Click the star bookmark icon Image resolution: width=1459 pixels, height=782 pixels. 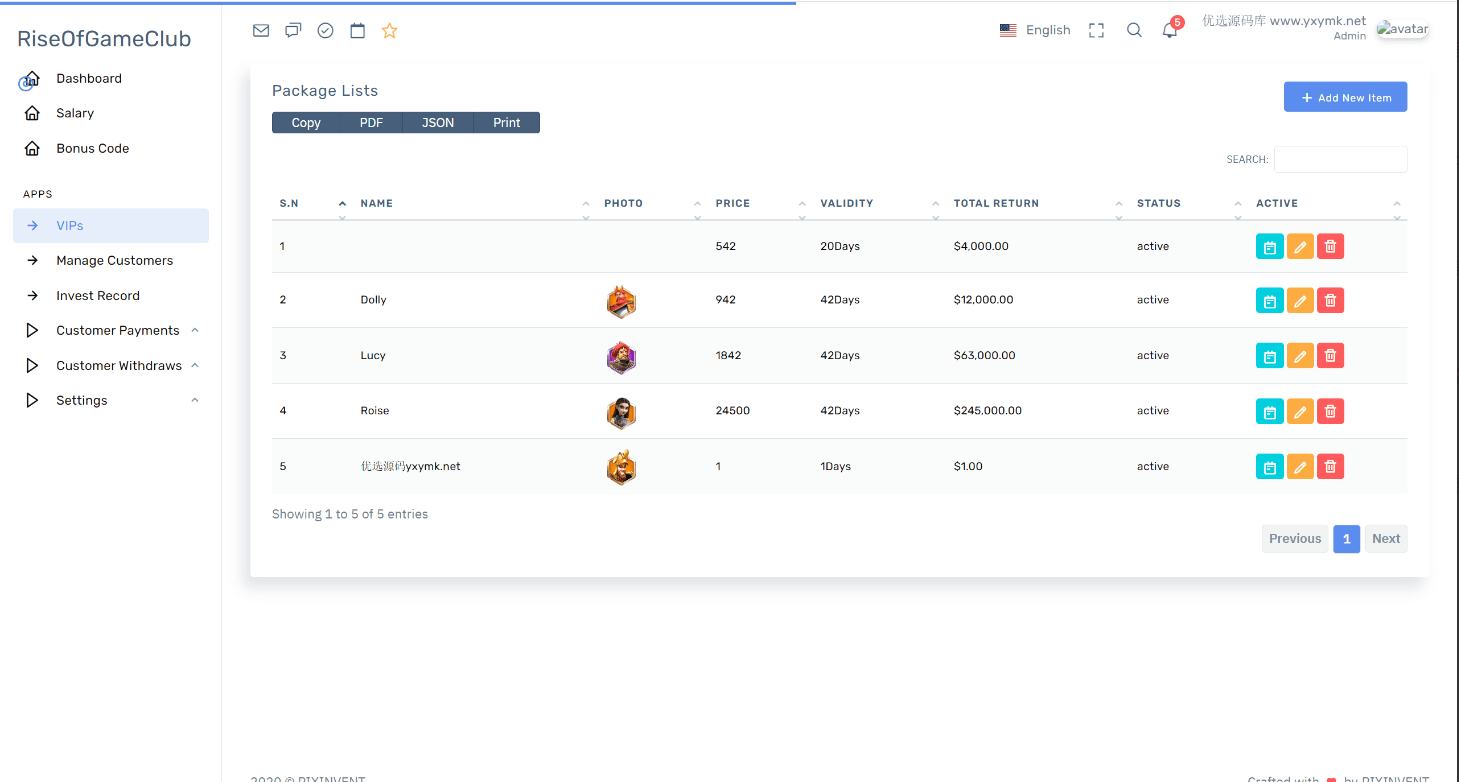[390, 31]
